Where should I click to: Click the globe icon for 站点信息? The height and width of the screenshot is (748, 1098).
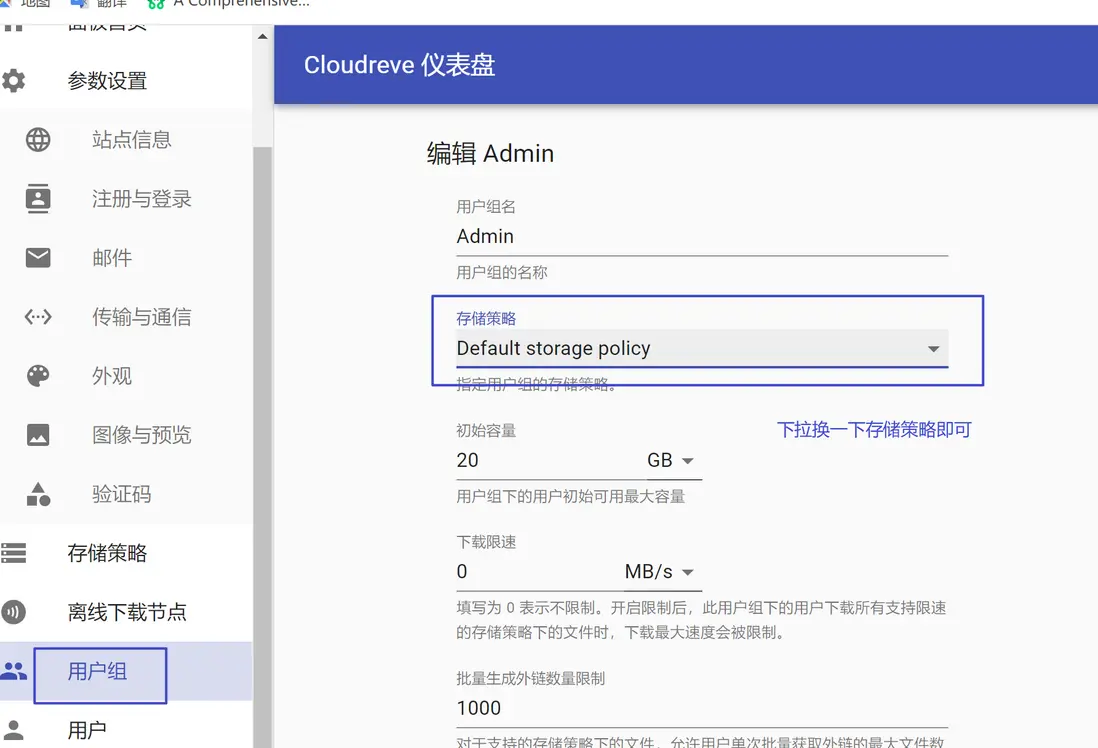click(38, 139)
